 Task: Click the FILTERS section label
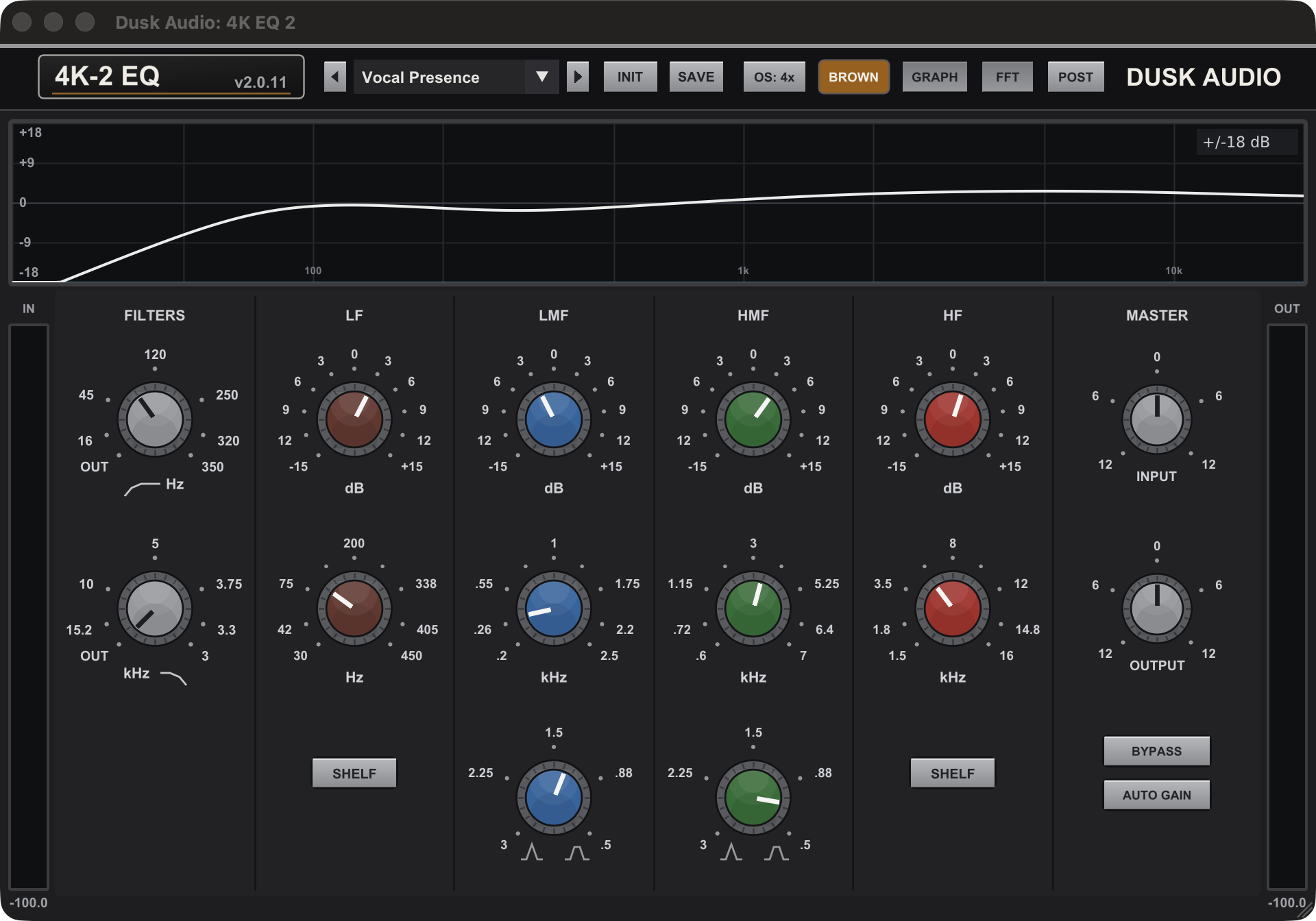[154, 315]
